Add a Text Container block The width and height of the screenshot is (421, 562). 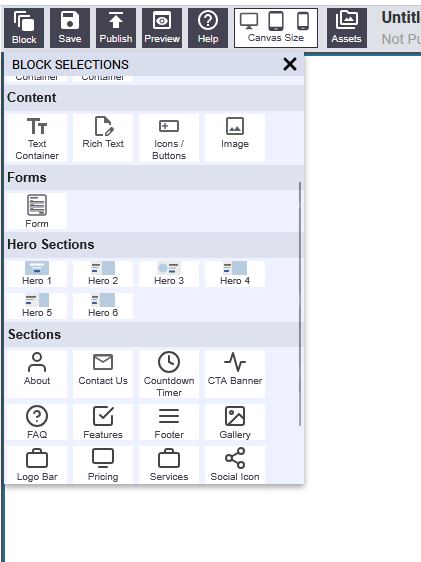pos(37,138)
